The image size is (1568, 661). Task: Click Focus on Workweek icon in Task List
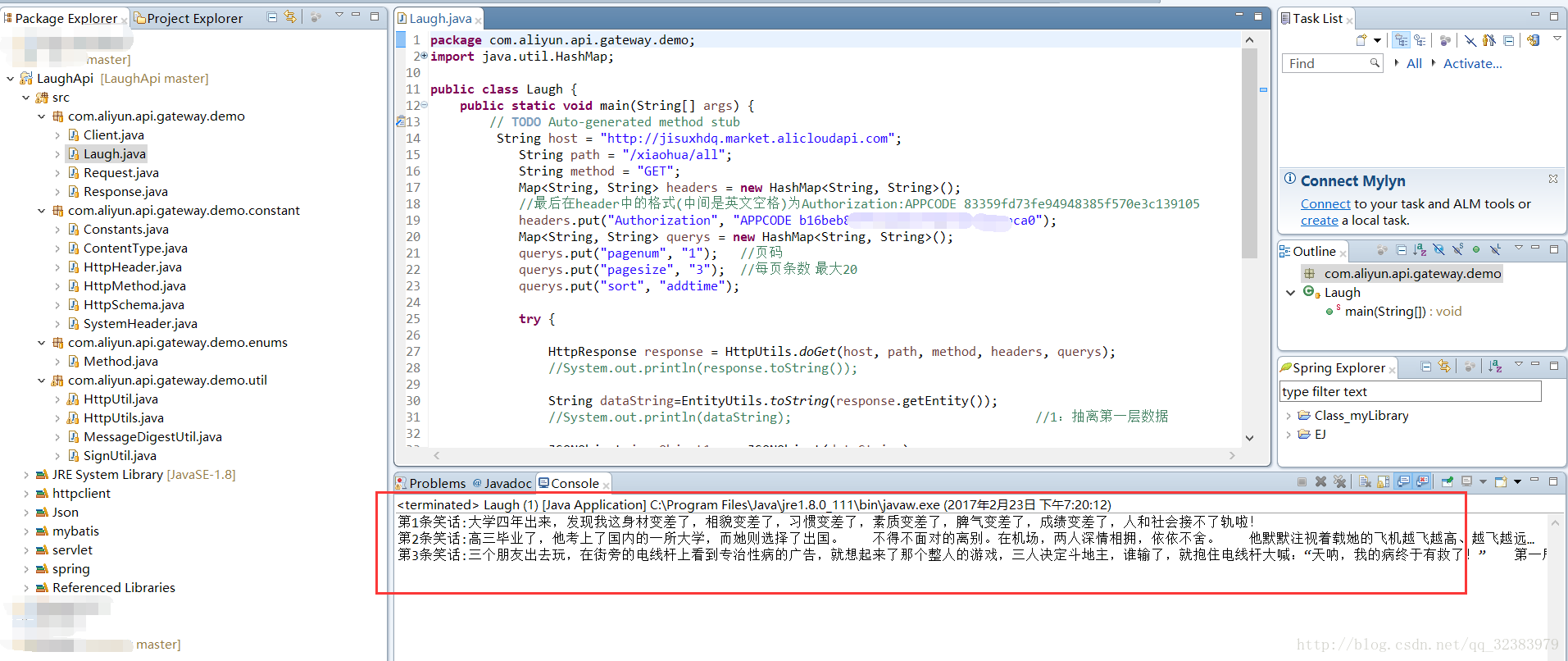pyautogui.click(x=1445, y=40)
